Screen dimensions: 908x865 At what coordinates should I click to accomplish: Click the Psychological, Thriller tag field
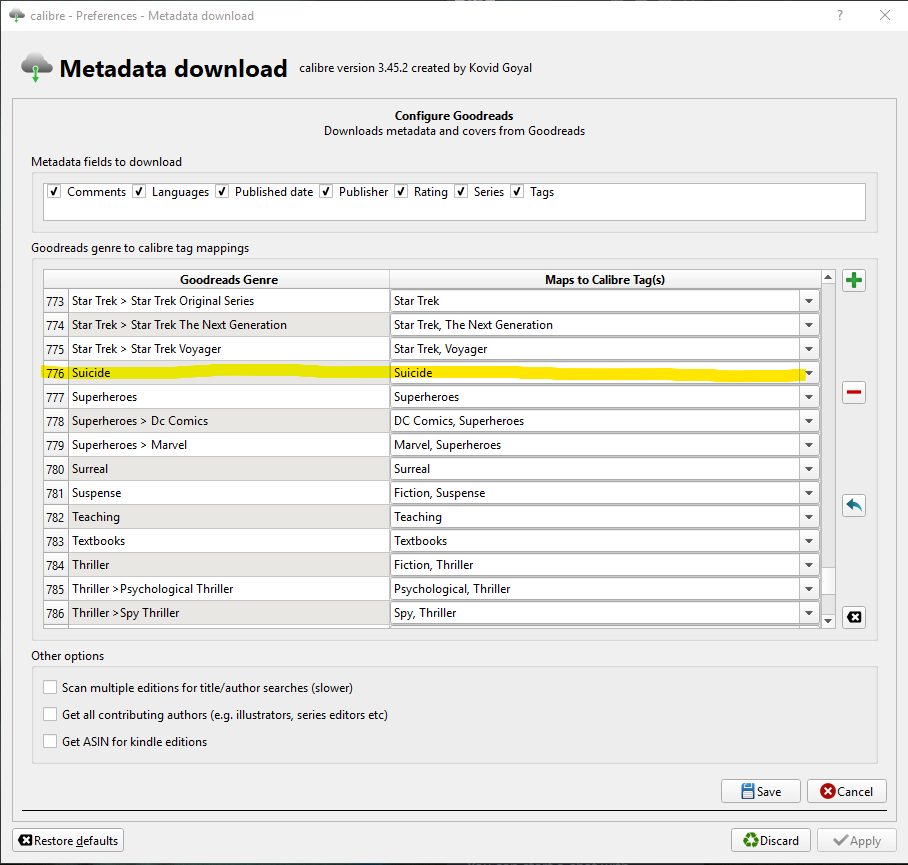tap(595, 589)
